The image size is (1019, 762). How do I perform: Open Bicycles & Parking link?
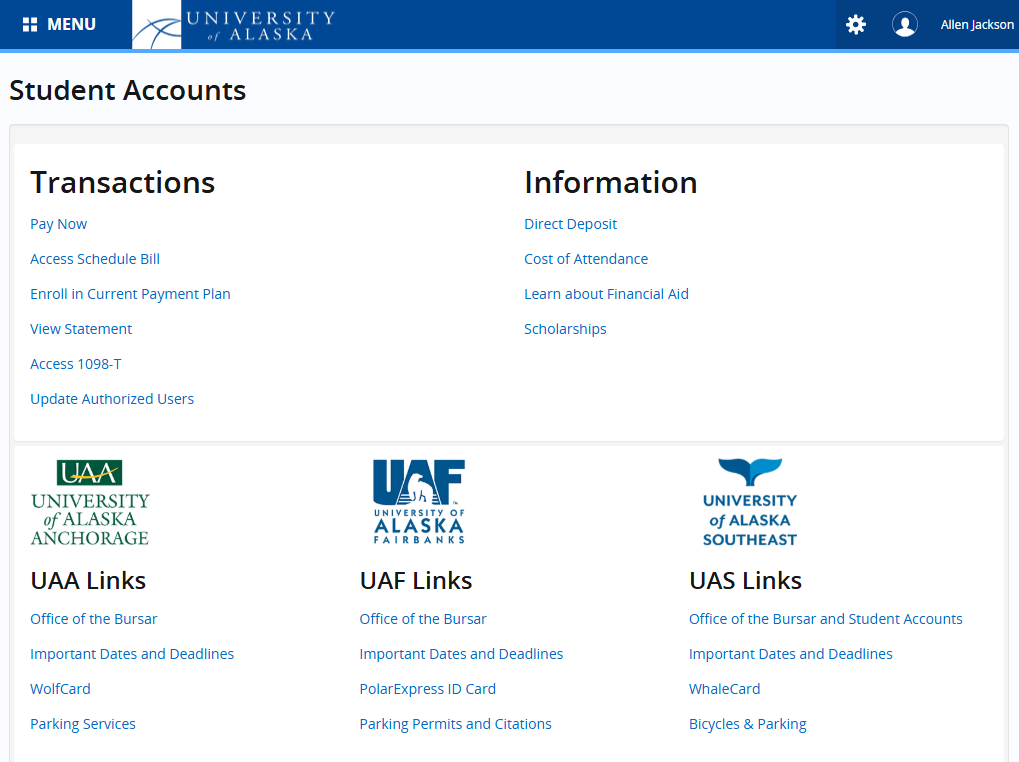[747, 724]
